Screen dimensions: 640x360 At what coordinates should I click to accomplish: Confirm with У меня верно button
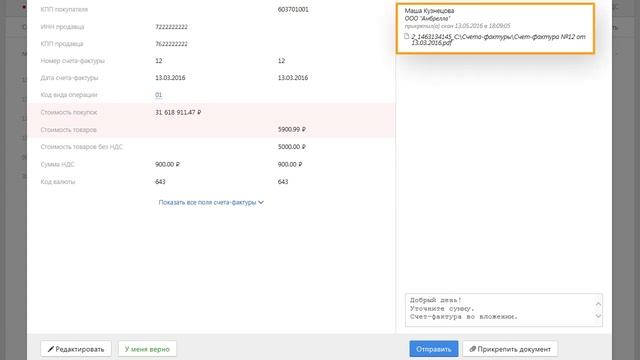[147, 349]
